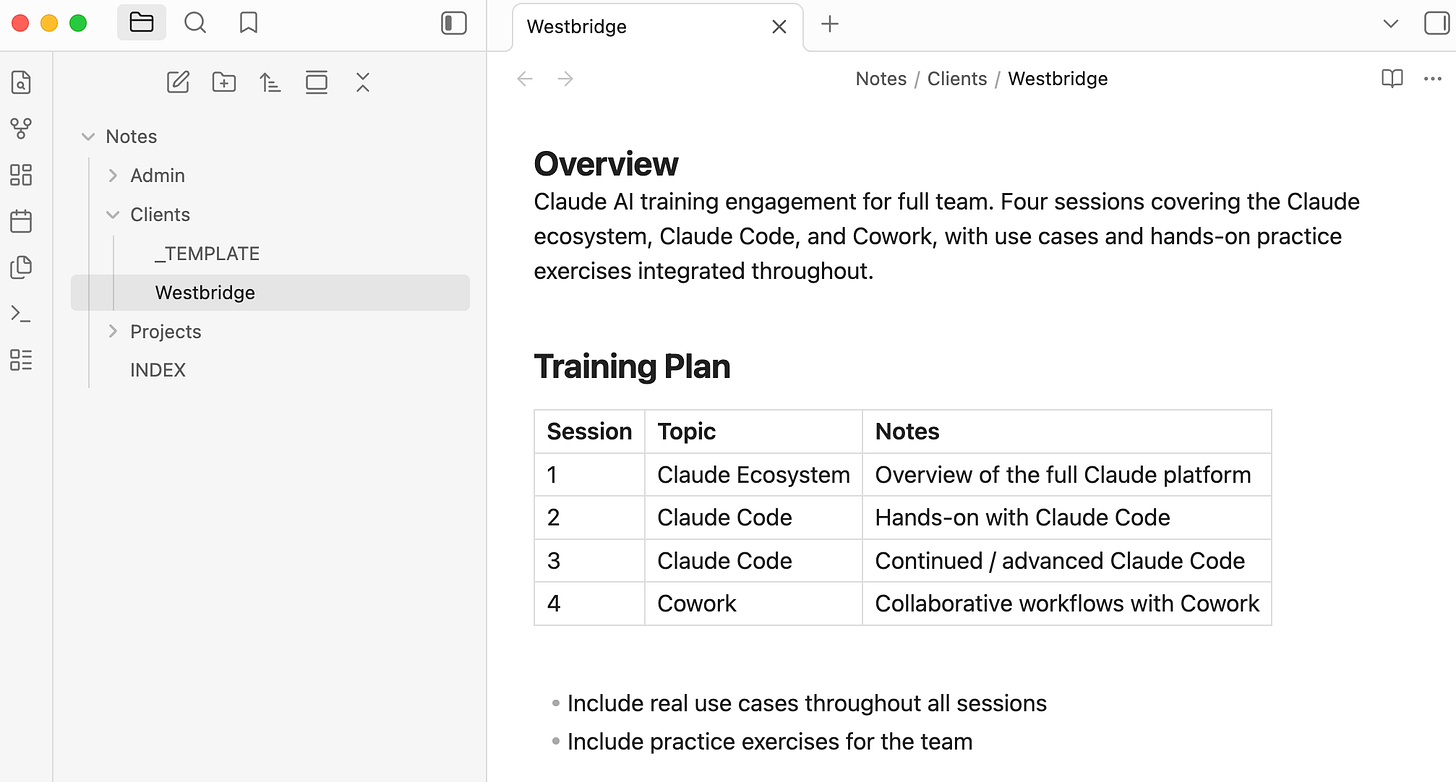Expand the Projects folder

click(113, 331)
